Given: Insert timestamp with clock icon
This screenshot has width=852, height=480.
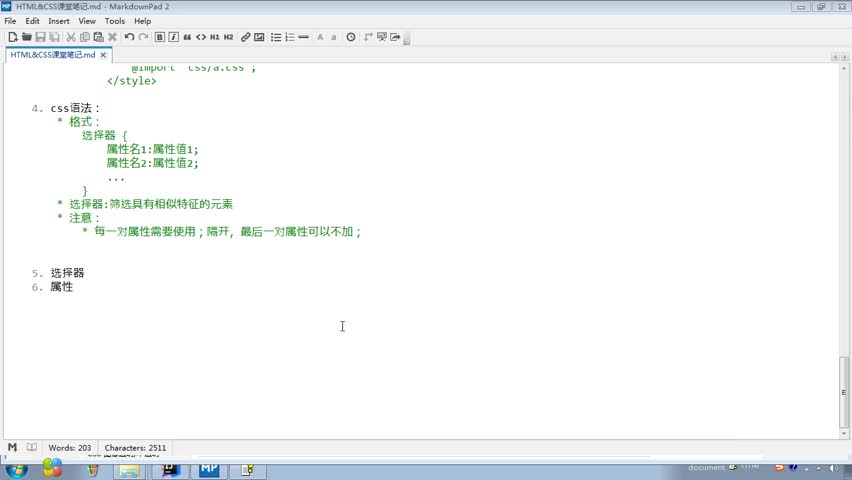Looking at the screenshot, I should (351, 37).
